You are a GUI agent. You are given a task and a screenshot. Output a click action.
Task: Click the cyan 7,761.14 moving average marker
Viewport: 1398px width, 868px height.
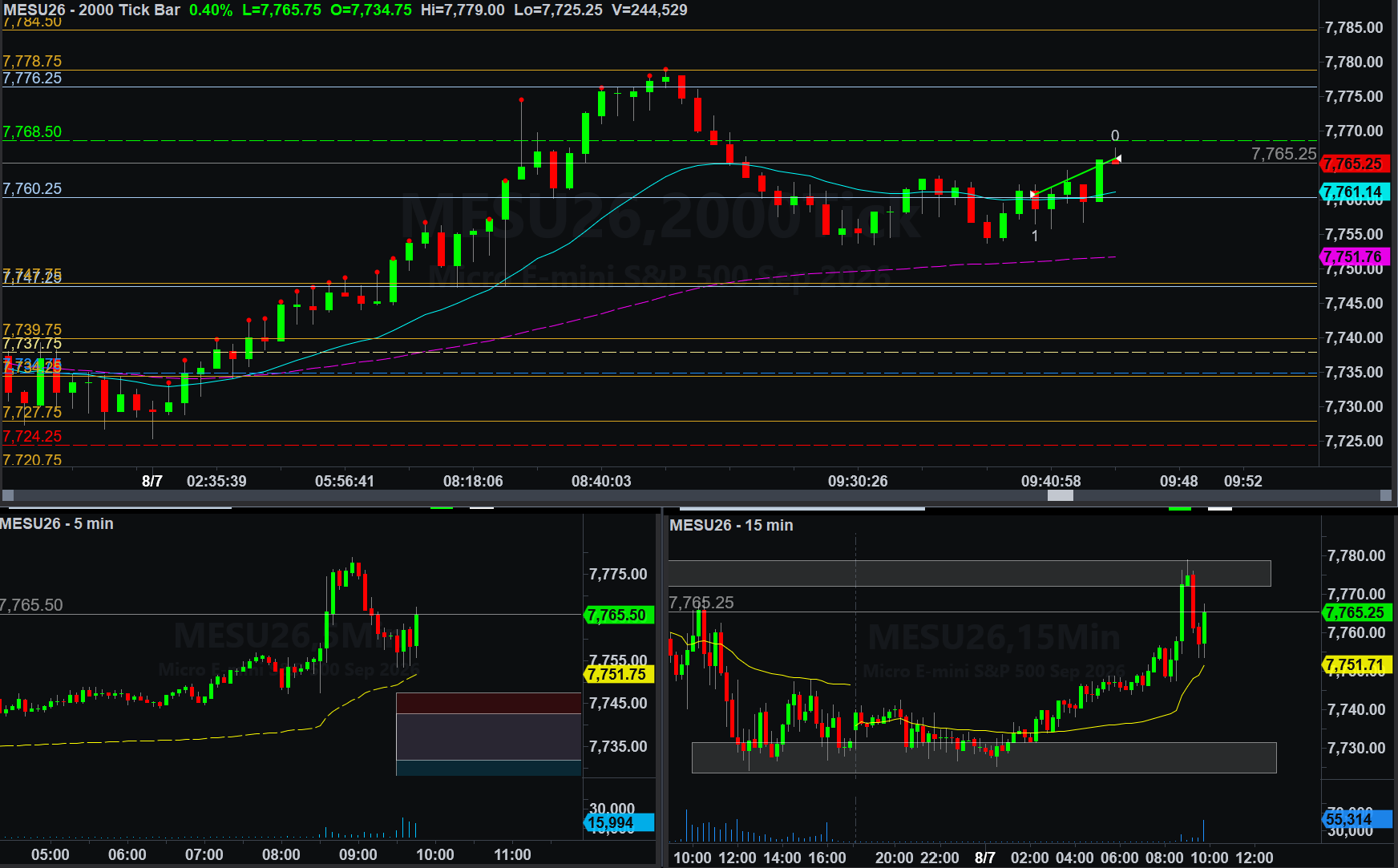tap(1354, 192)
